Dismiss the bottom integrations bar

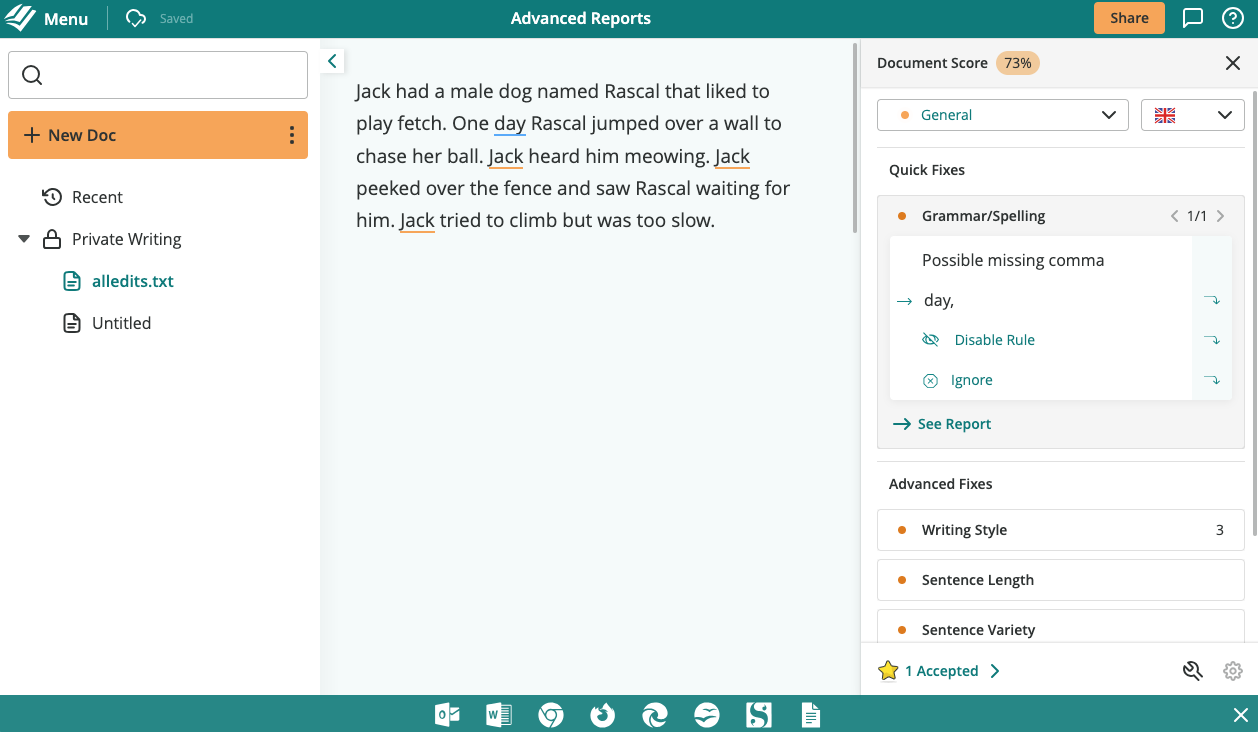(1241, 715)
